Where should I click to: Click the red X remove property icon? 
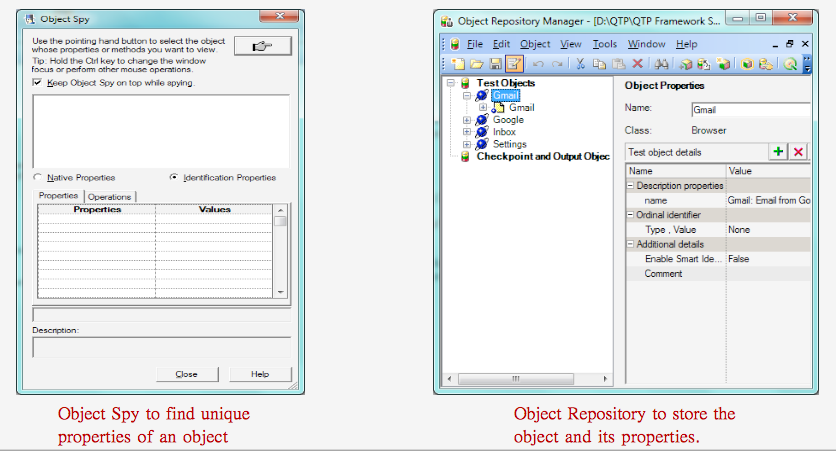[x=798, y=151]
